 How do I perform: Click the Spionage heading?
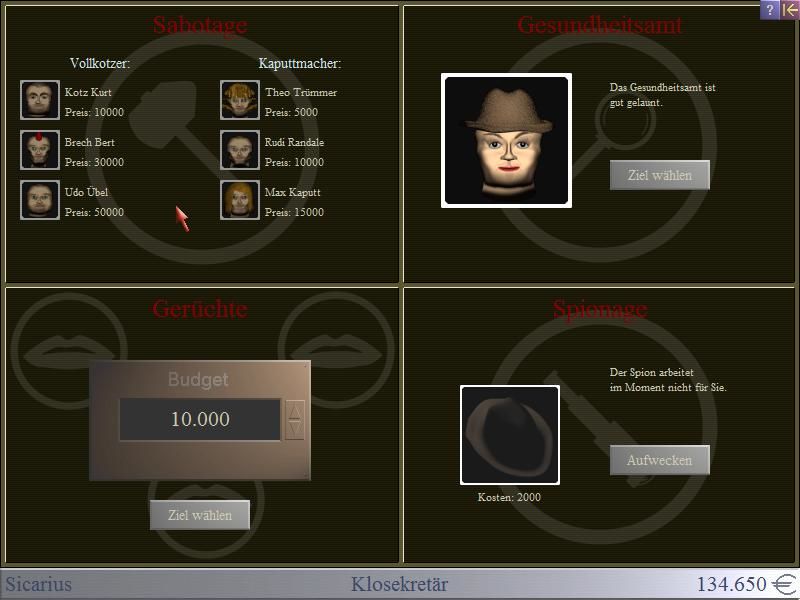pos(600,309)
